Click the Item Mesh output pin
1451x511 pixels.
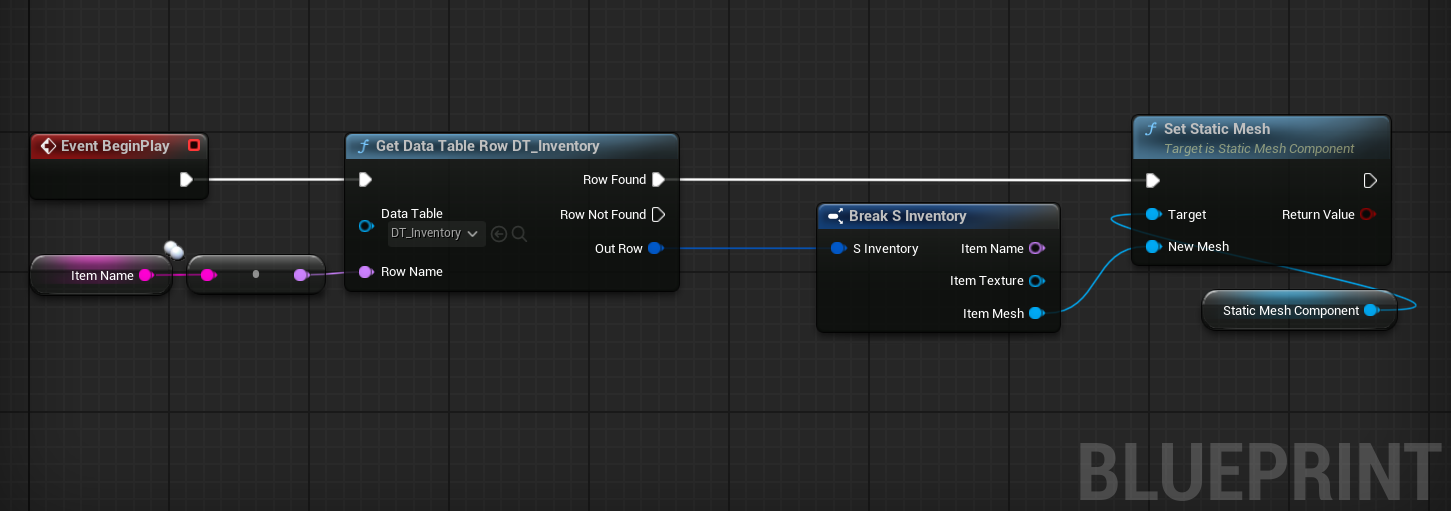click(x=1036, y=313)
